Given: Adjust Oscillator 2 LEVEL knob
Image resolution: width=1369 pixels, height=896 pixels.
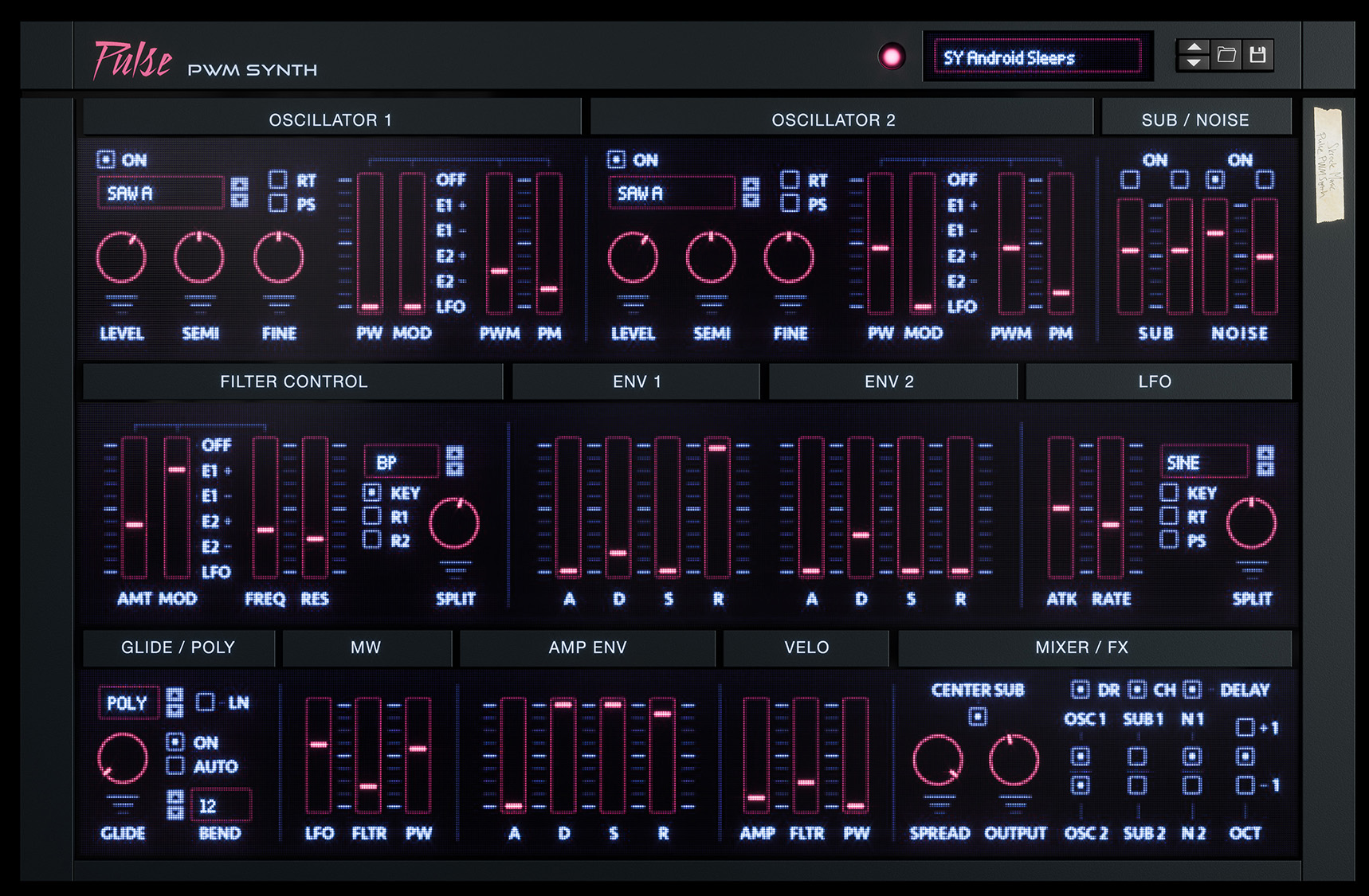Looking at the screenshot, I should tap(633, 258).
